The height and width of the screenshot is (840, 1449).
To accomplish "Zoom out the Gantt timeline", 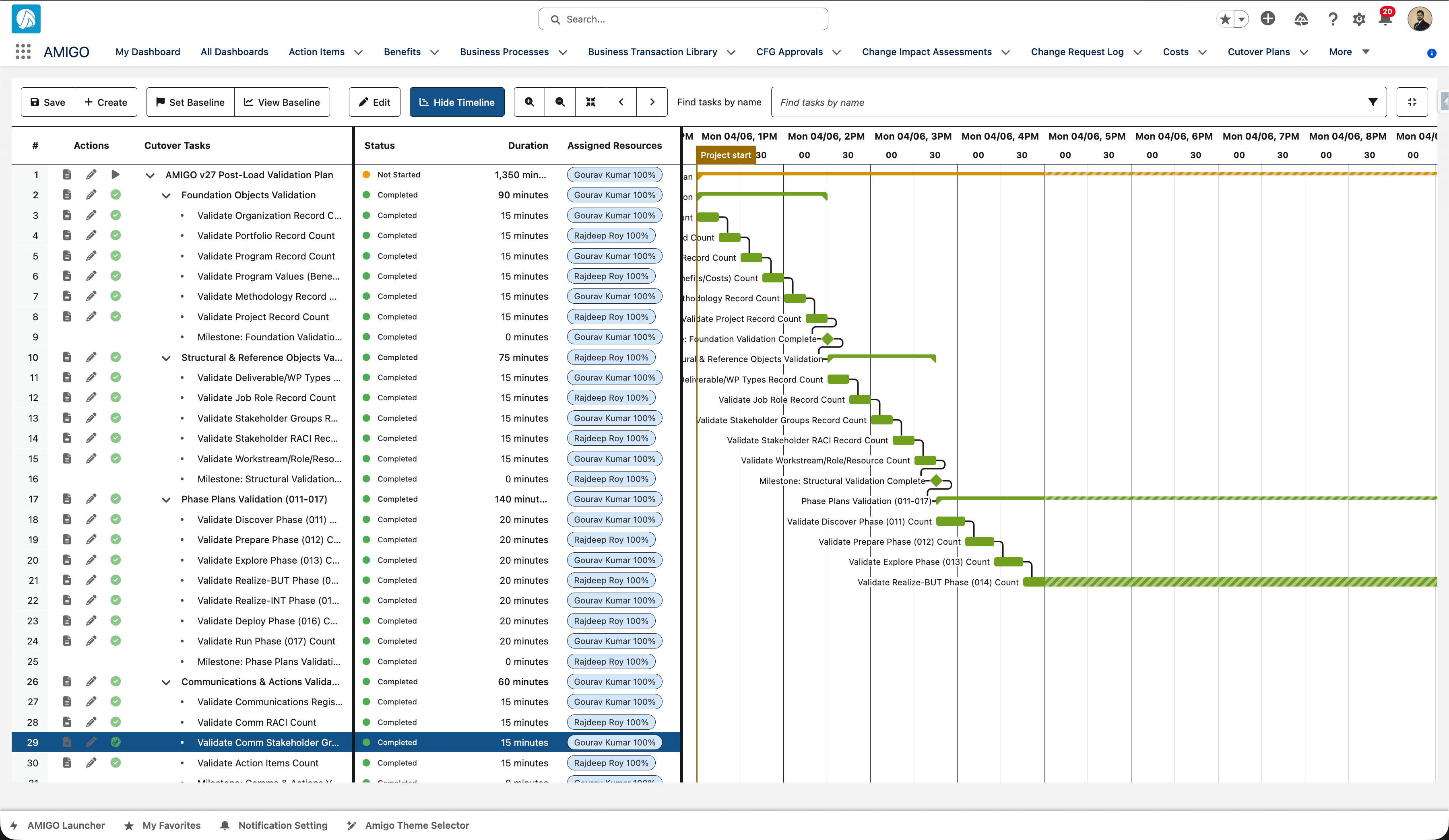I will point(559,102).
